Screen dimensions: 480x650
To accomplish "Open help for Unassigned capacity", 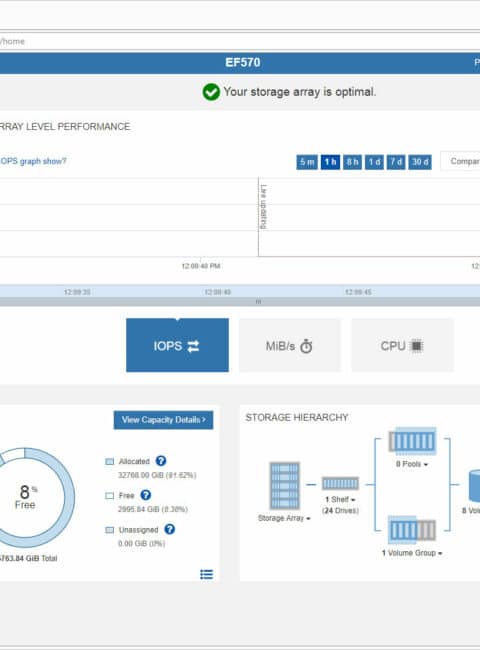I will click(x=170, y=529).
